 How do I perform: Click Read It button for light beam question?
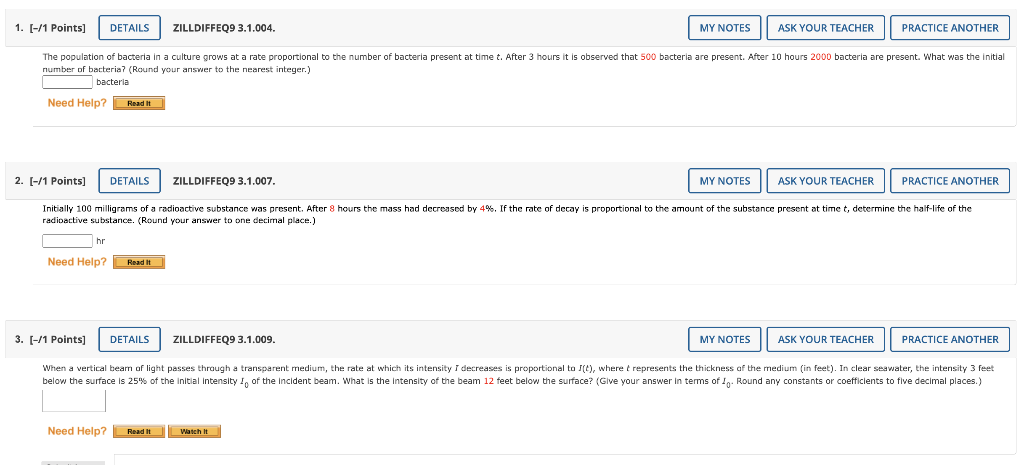point(139,432)
